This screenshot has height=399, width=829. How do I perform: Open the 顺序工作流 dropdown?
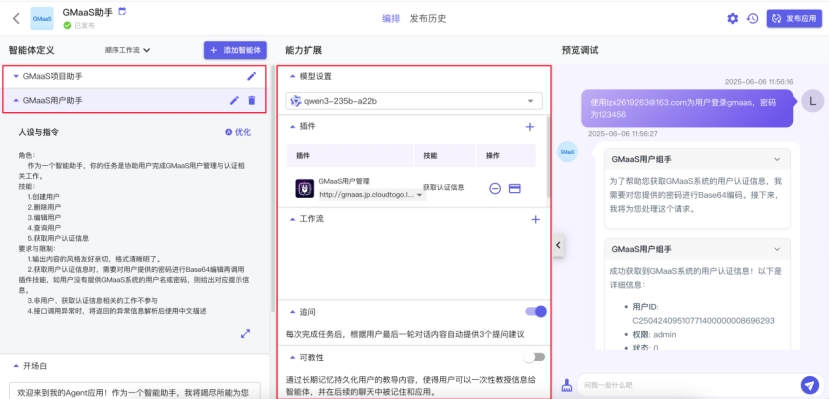(127, 50)
